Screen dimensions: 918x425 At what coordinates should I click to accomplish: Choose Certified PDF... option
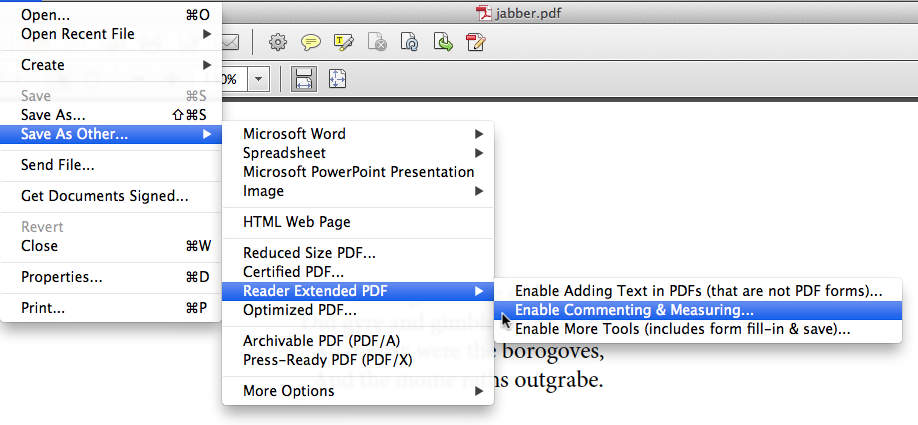pyautogui.click(x=358, y=272)
